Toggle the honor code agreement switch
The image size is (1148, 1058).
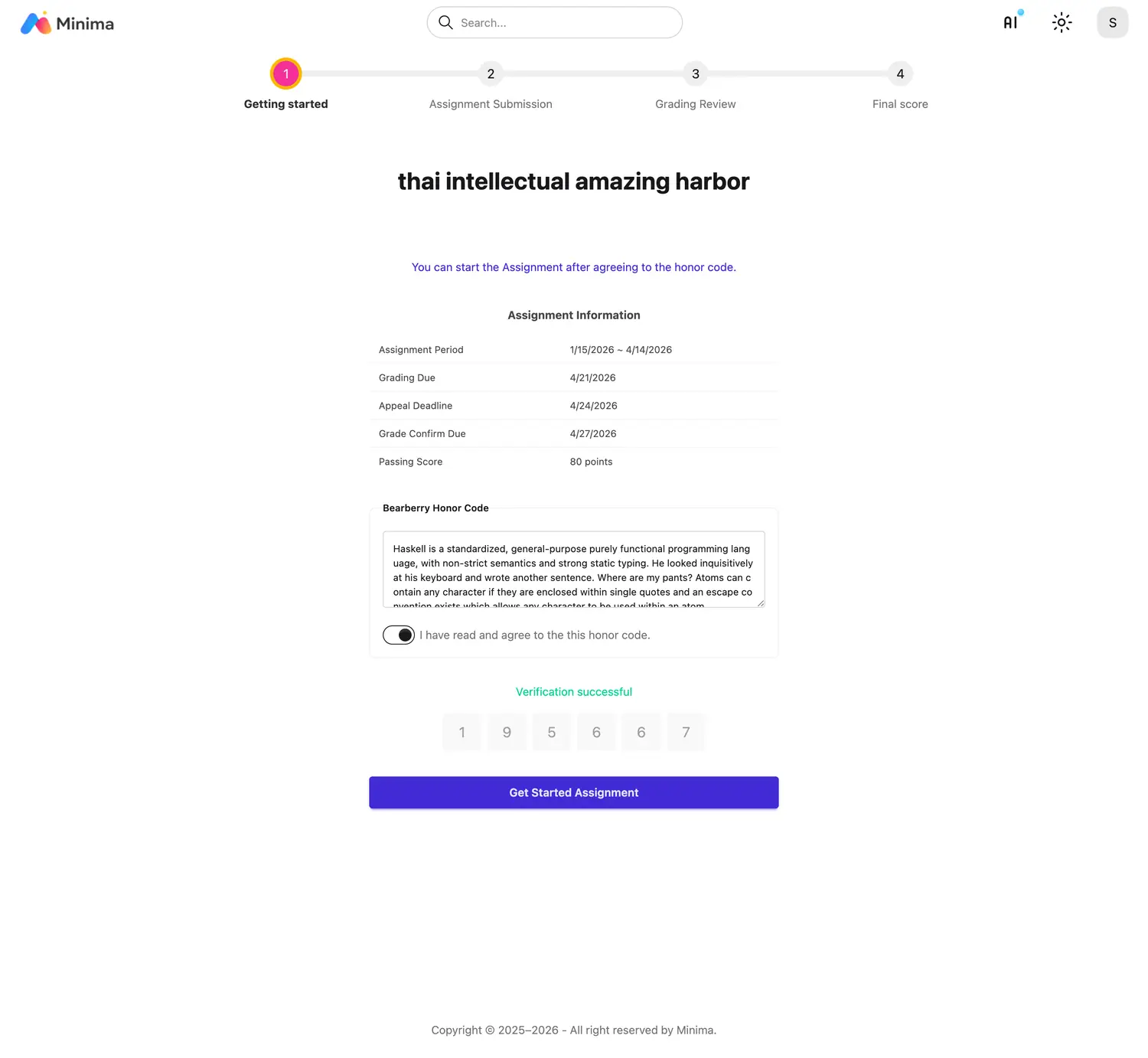point(399,635)
